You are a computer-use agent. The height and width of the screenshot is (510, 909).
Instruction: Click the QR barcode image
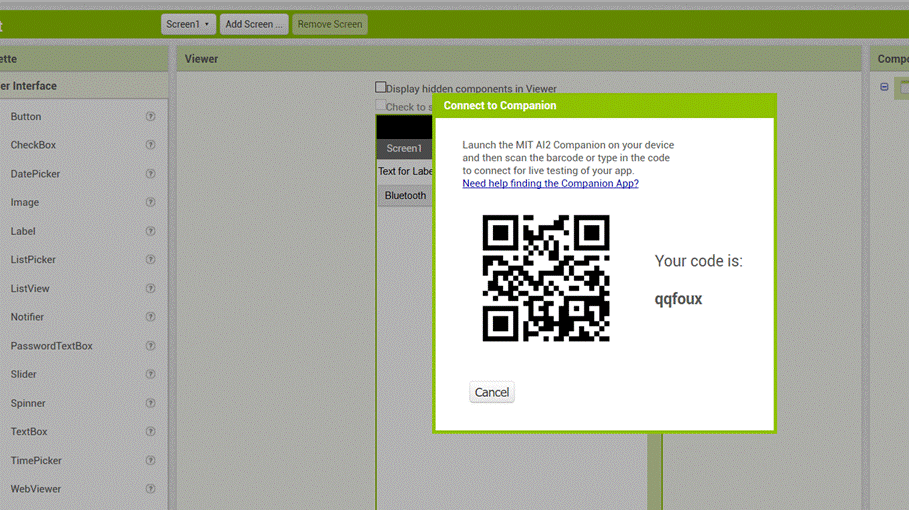tap(546, 278)
